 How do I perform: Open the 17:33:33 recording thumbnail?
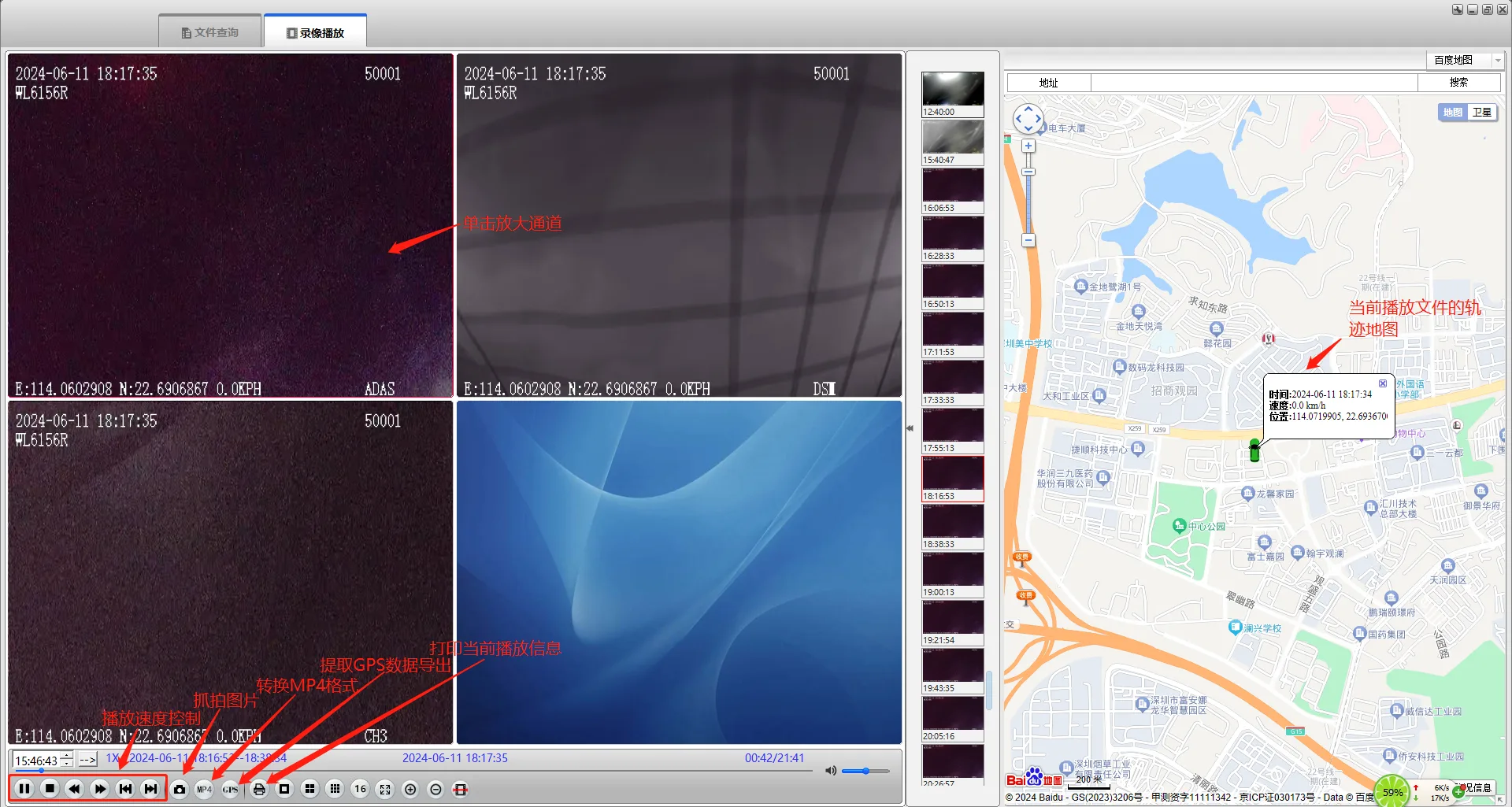tap(953, 383)
